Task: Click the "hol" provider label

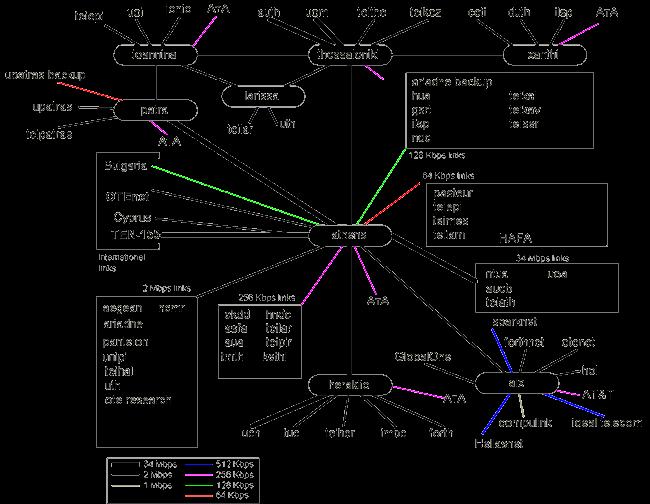Action: [589, 371]
